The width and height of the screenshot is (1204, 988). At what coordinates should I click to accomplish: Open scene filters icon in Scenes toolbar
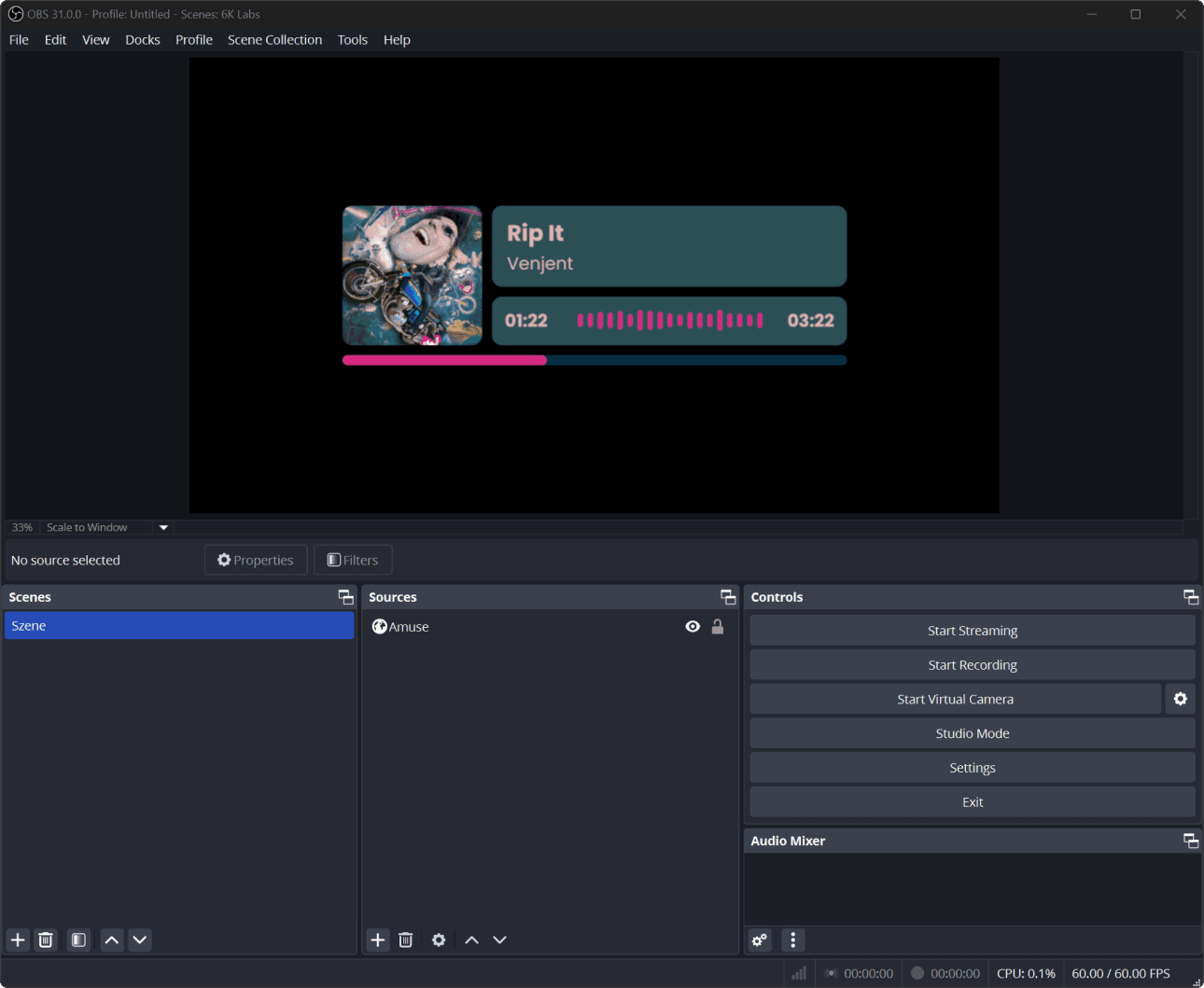(x=78, y=939)
